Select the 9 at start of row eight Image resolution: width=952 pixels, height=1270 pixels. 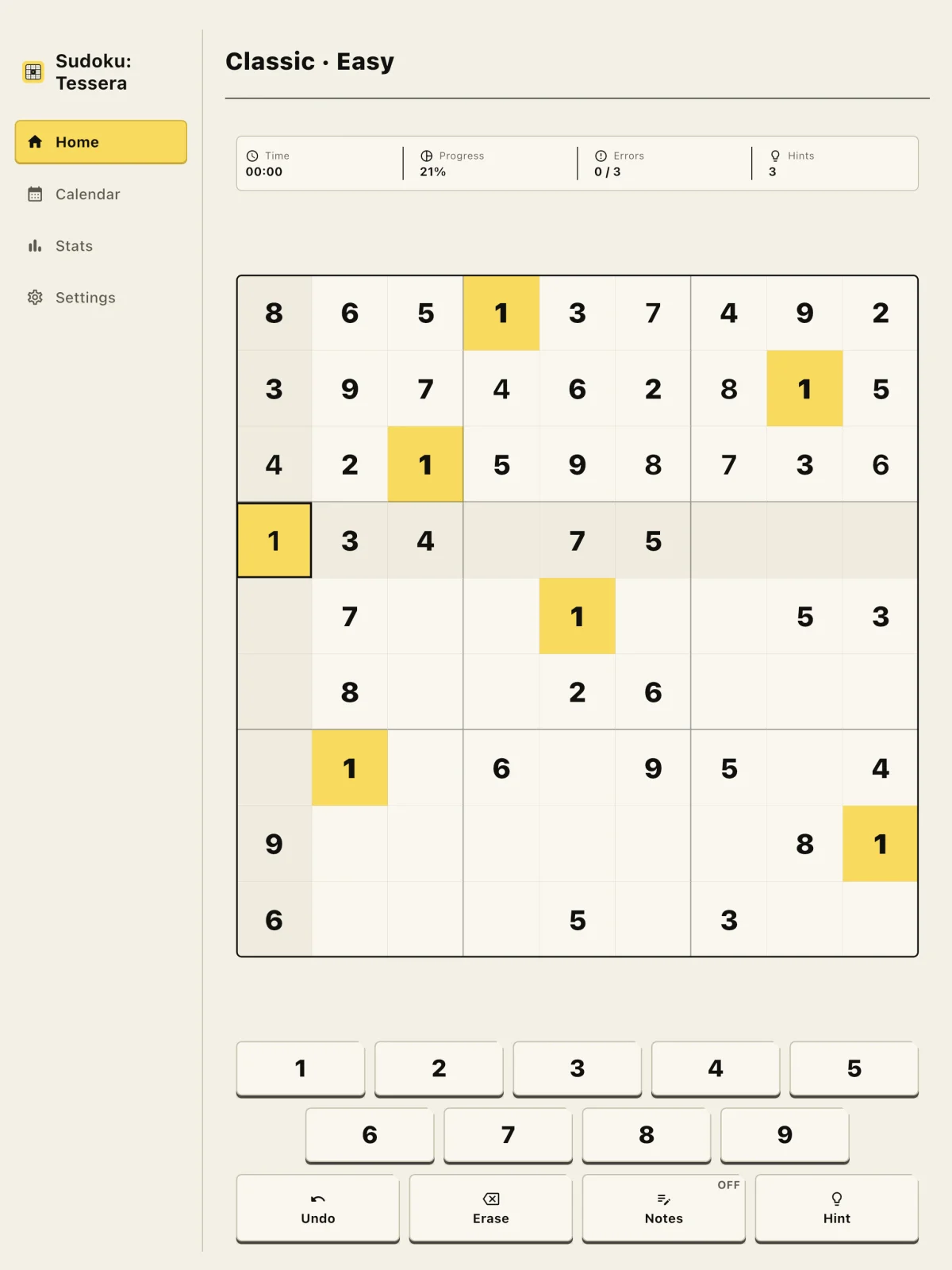[x=274, y=844]
